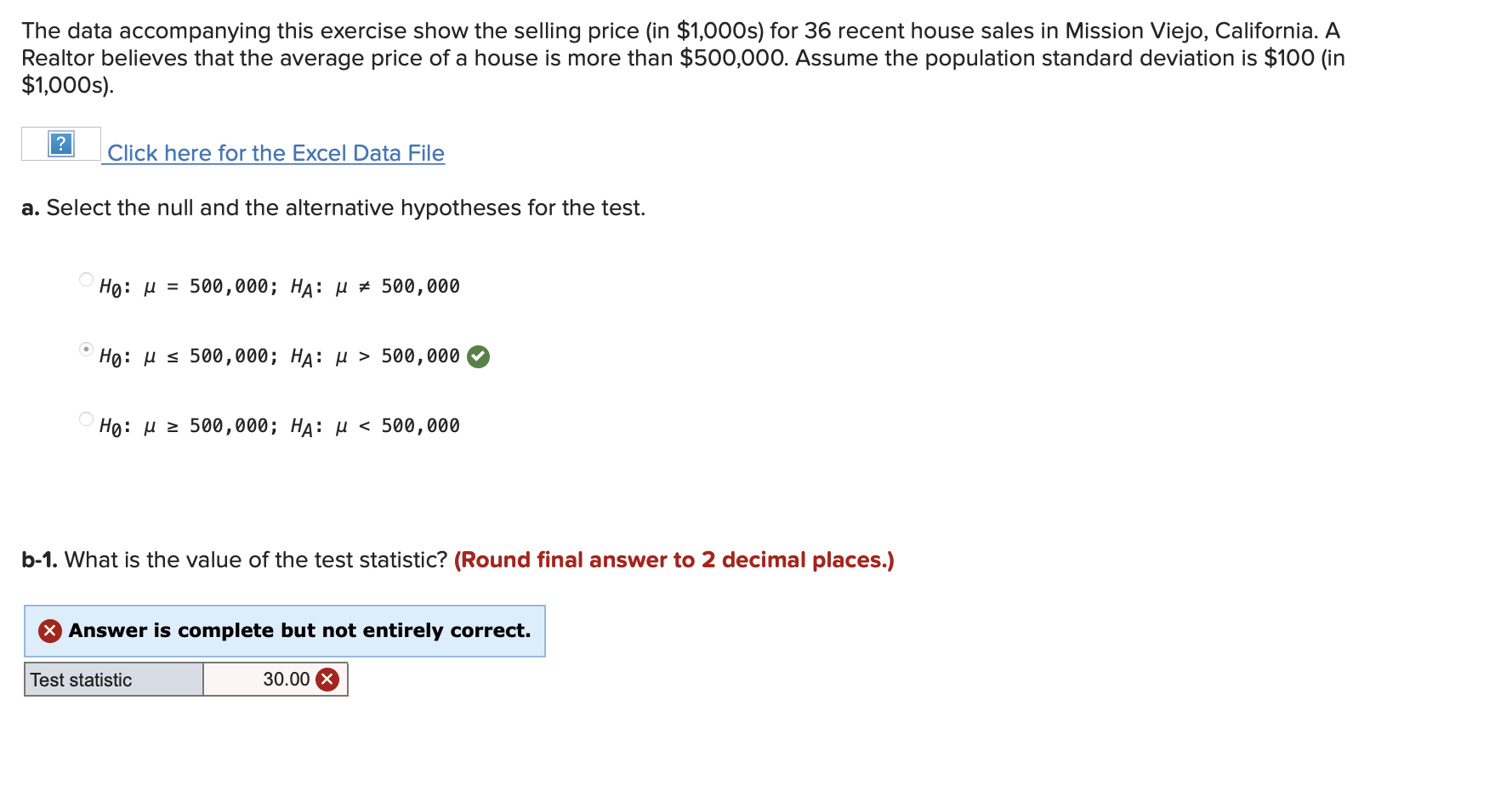
Task: Click the bold 'a.' part label
Action: click(x=31, y=208)
